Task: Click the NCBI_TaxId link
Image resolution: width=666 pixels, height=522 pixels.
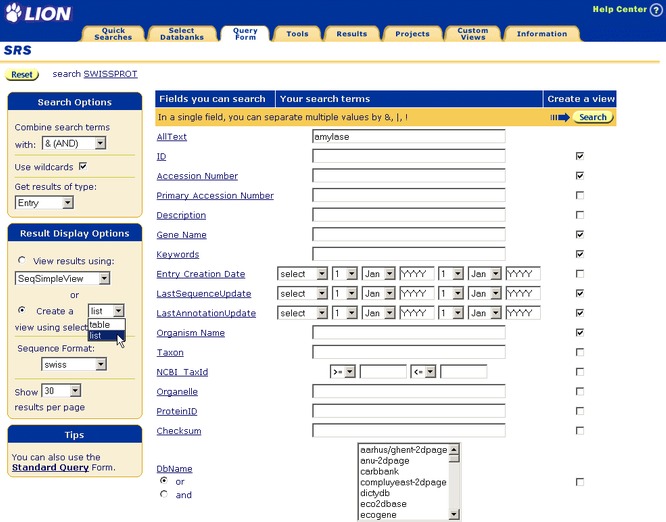Action: pos(182,372)
